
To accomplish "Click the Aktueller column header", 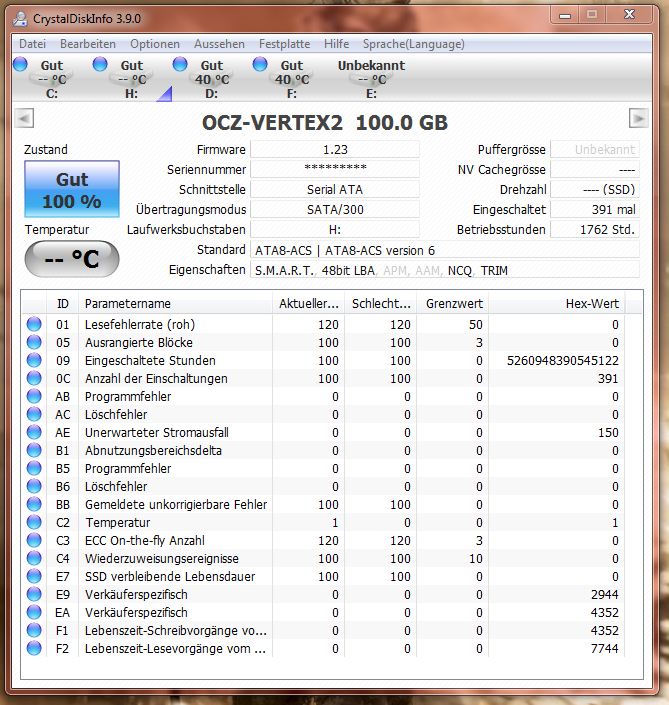I will [308, 303].
